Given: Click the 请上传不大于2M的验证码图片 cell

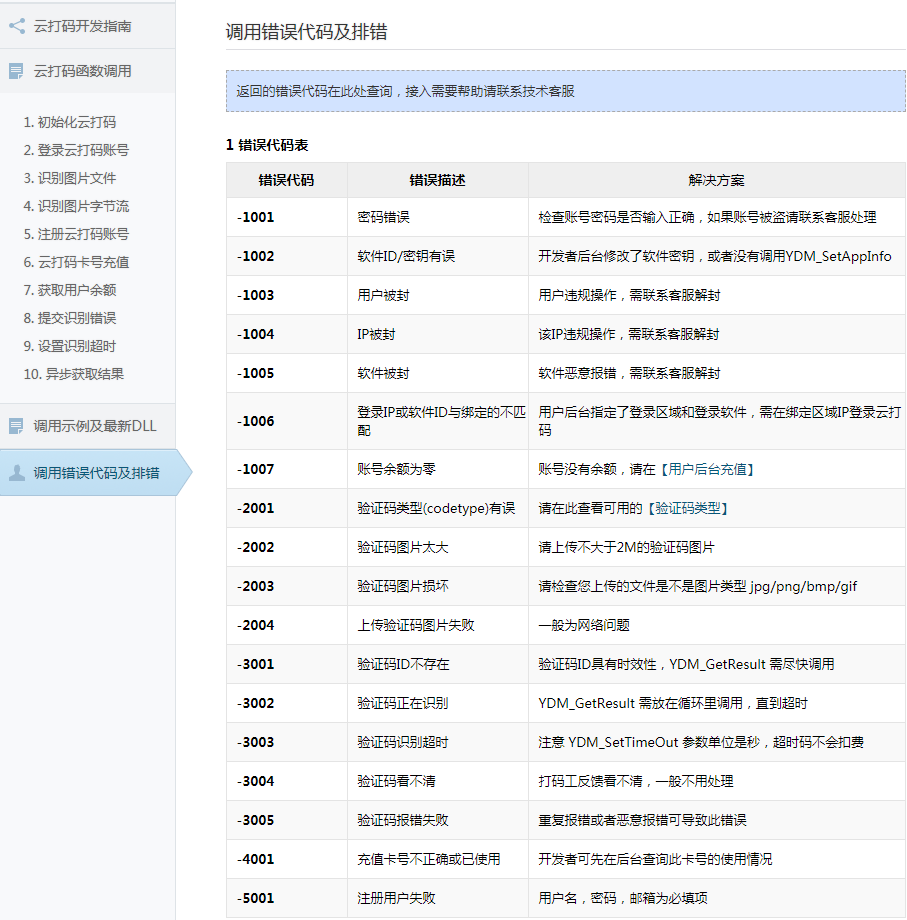Looking at the screenshot, I should (717, 547).
